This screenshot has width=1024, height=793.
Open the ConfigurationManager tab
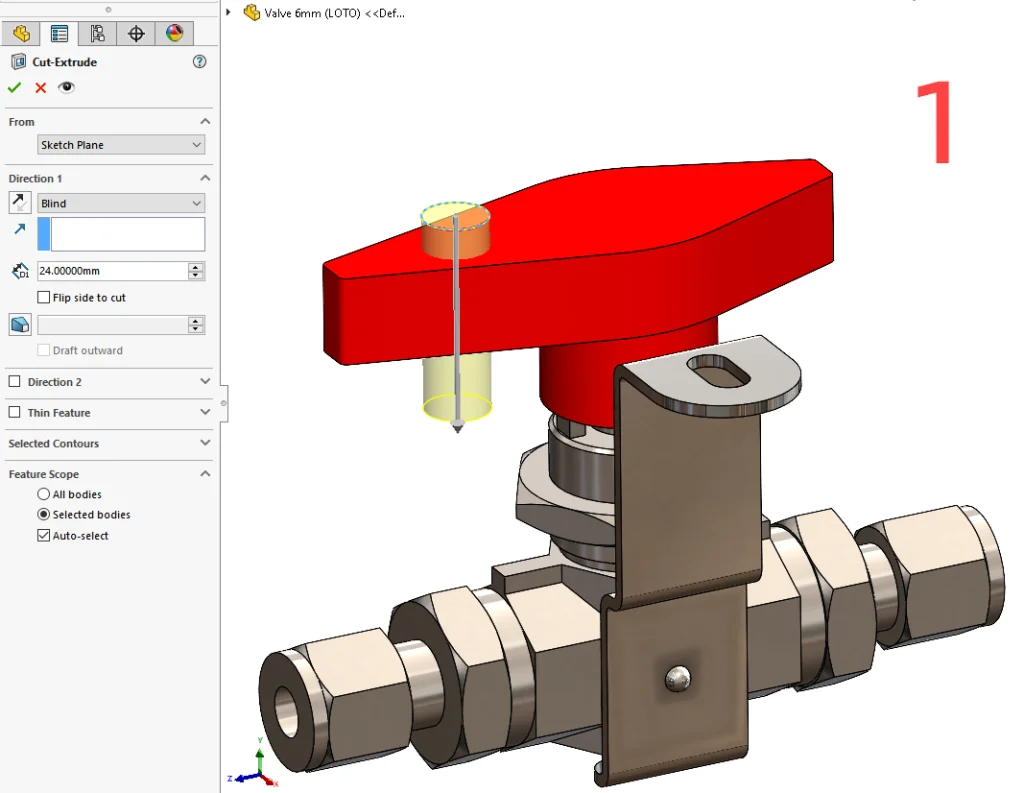point(97,33)
